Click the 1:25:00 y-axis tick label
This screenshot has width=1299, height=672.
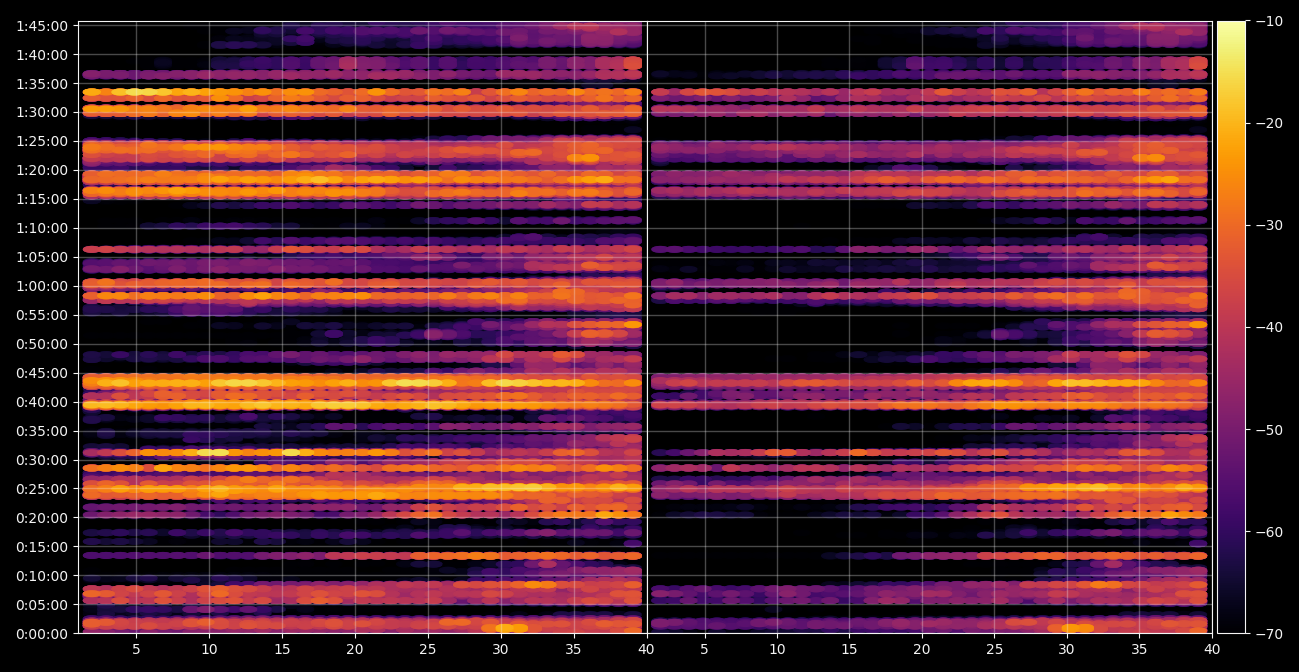click(42, 140)
